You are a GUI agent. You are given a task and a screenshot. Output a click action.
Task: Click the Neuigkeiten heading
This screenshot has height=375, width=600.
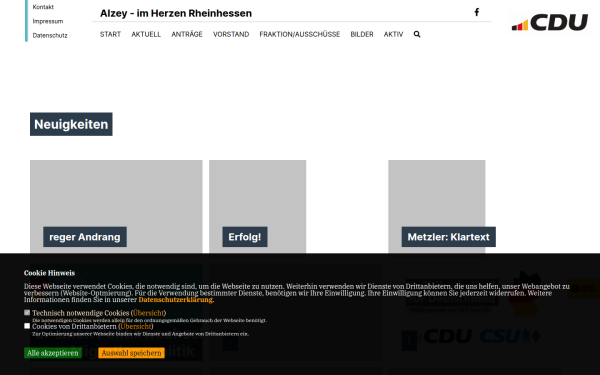point(71,124)
